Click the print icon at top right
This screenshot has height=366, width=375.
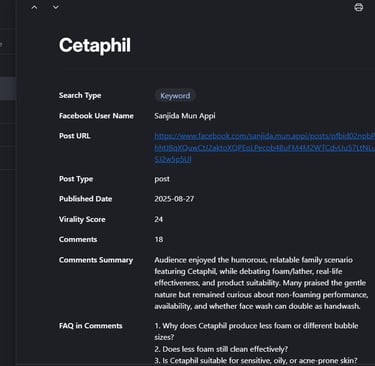pos(358,7)
